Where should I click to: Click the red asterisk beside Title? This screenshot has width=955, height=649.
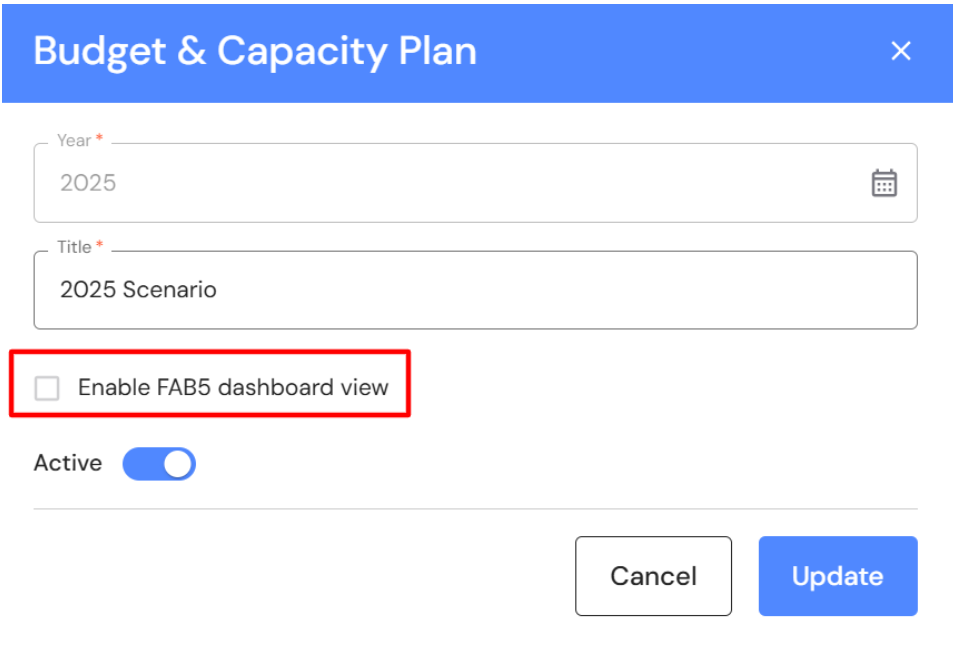[99, 247]
